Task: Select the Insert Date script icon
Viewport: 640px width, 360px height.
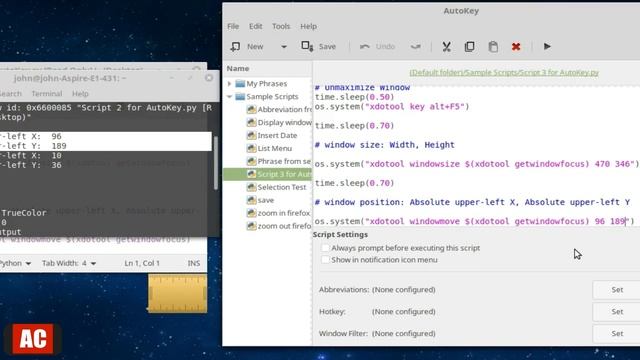Action: [x=251, y=136]
